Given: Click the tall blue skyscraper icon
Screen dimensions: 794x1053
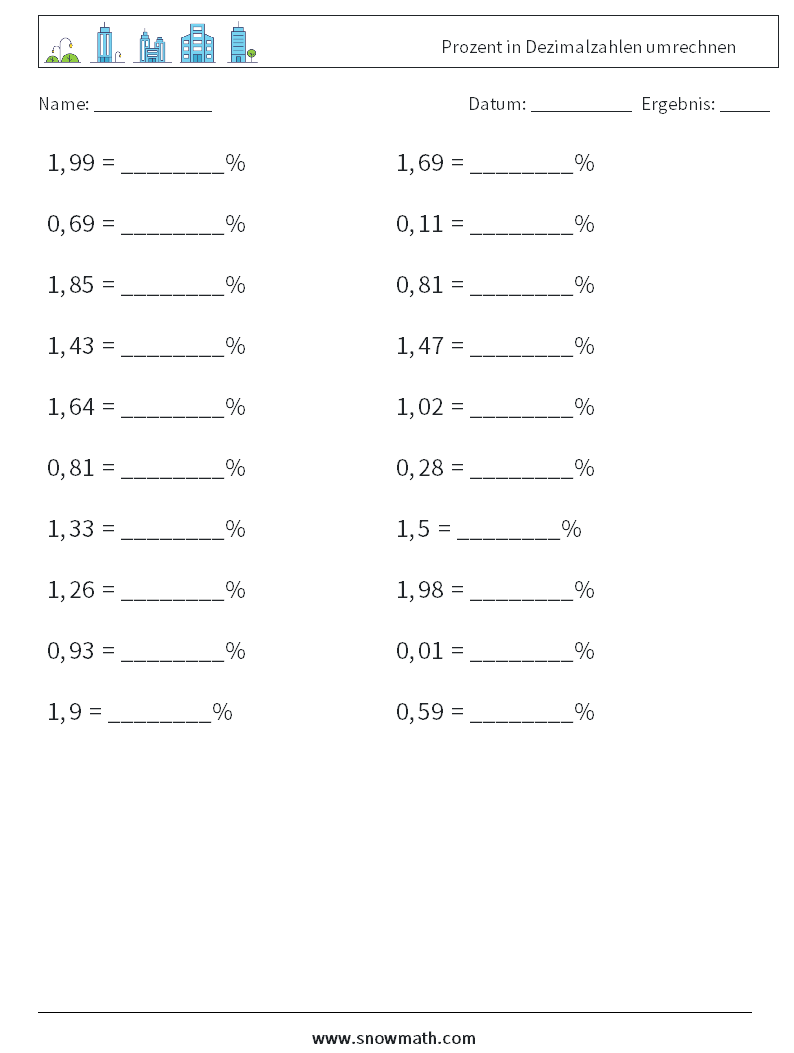Looking at the screenshot, I should click(x=107, y=42).
